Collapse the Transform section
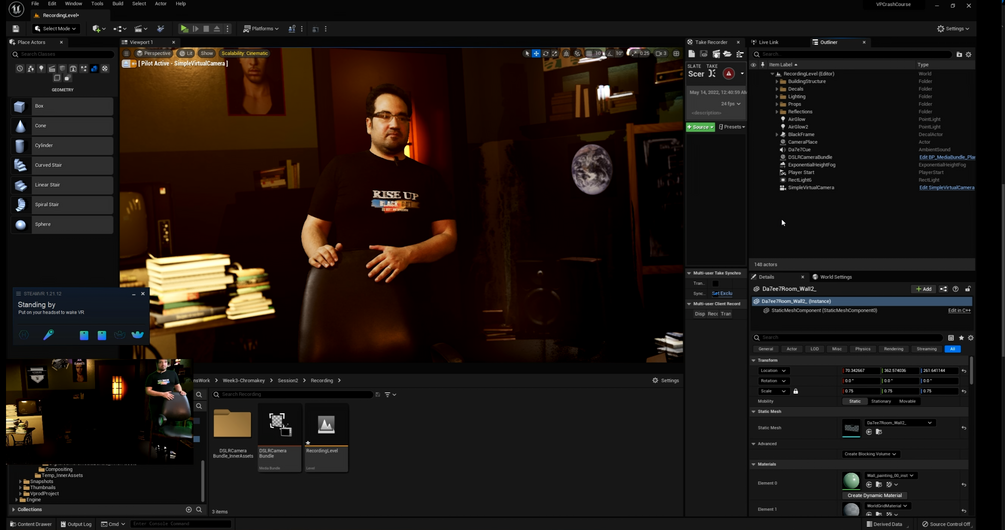This screenshot has width=1005, height=530. [754, 360]
